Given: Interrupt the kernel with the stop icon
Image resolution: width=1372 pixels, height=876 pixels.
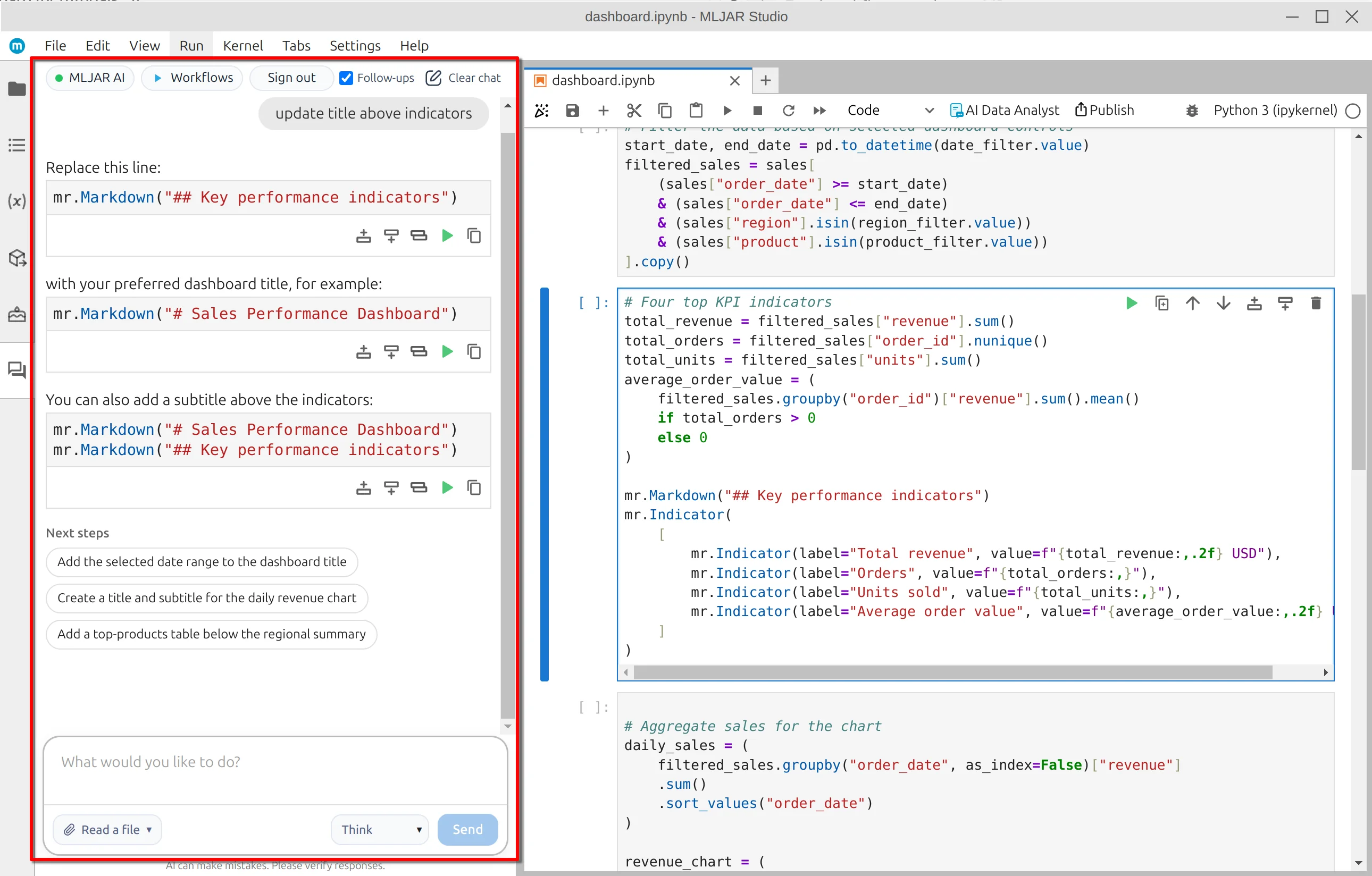Looking at the screenshot, I should pos(758,111).
